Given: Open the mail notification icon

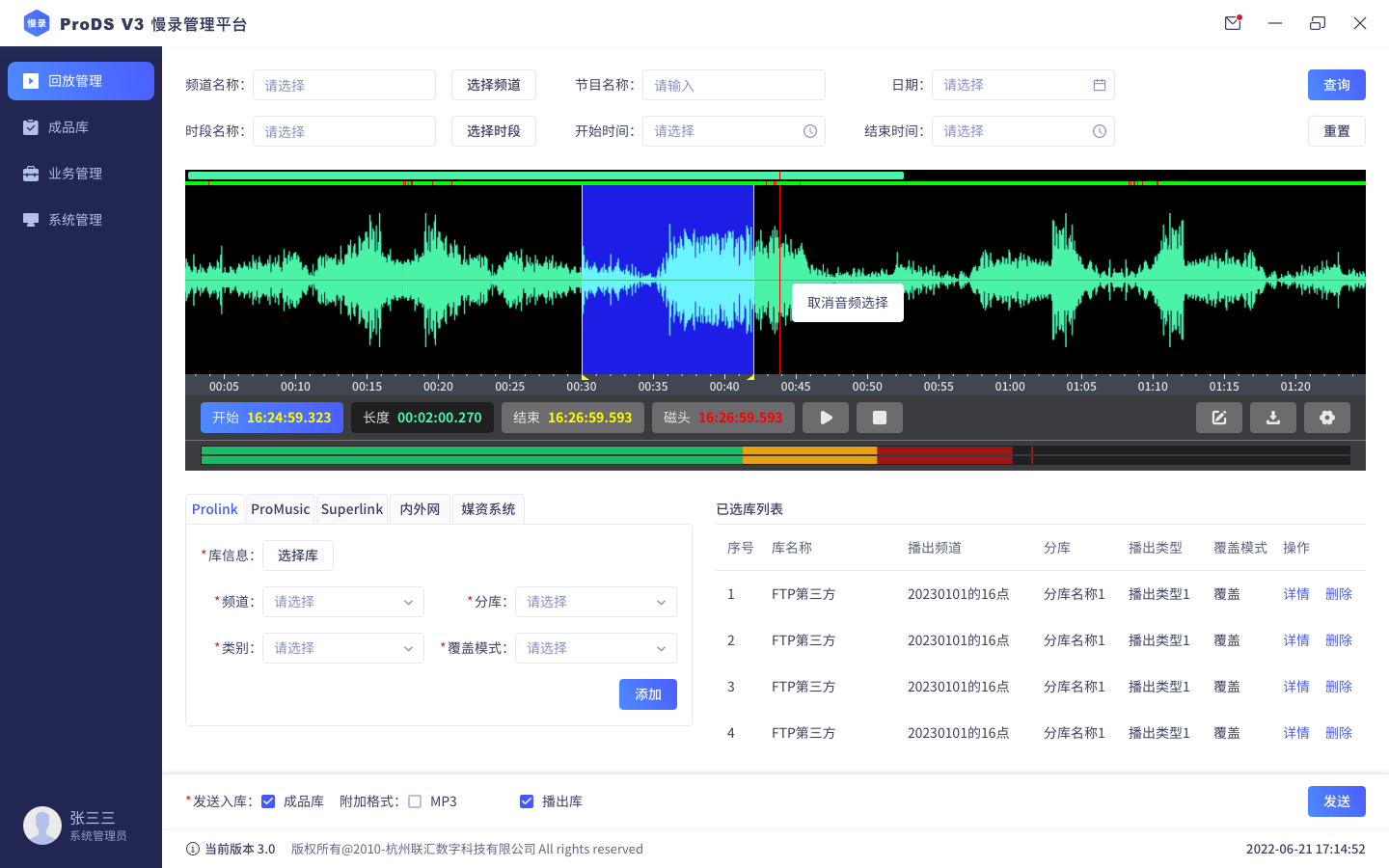Looking at the screenshot, I should point(1233,23).
